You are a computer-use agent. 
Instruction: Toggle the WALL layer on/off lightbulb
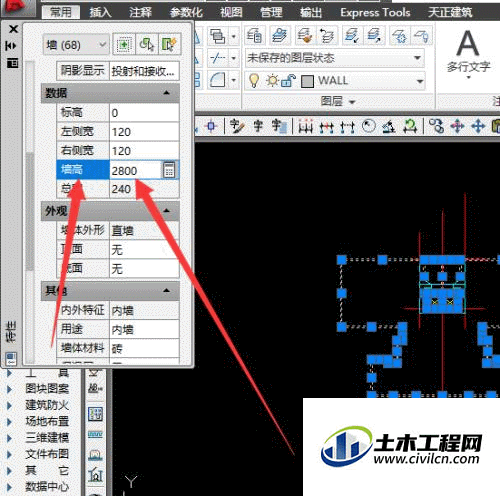[x=254, y=80]
